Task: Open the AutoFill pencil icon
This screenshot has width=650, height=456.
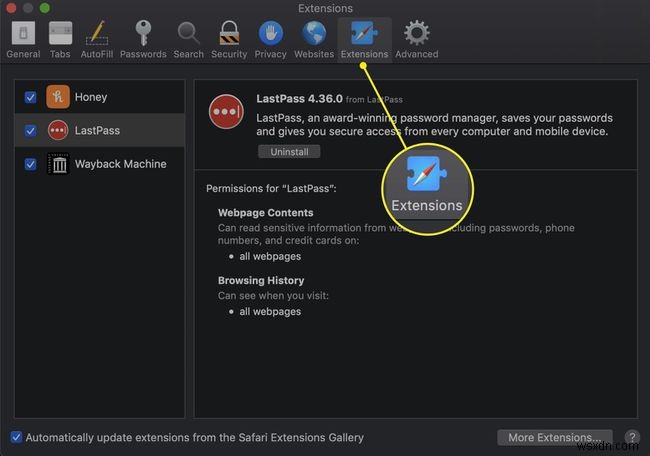Action: point(97,33)
